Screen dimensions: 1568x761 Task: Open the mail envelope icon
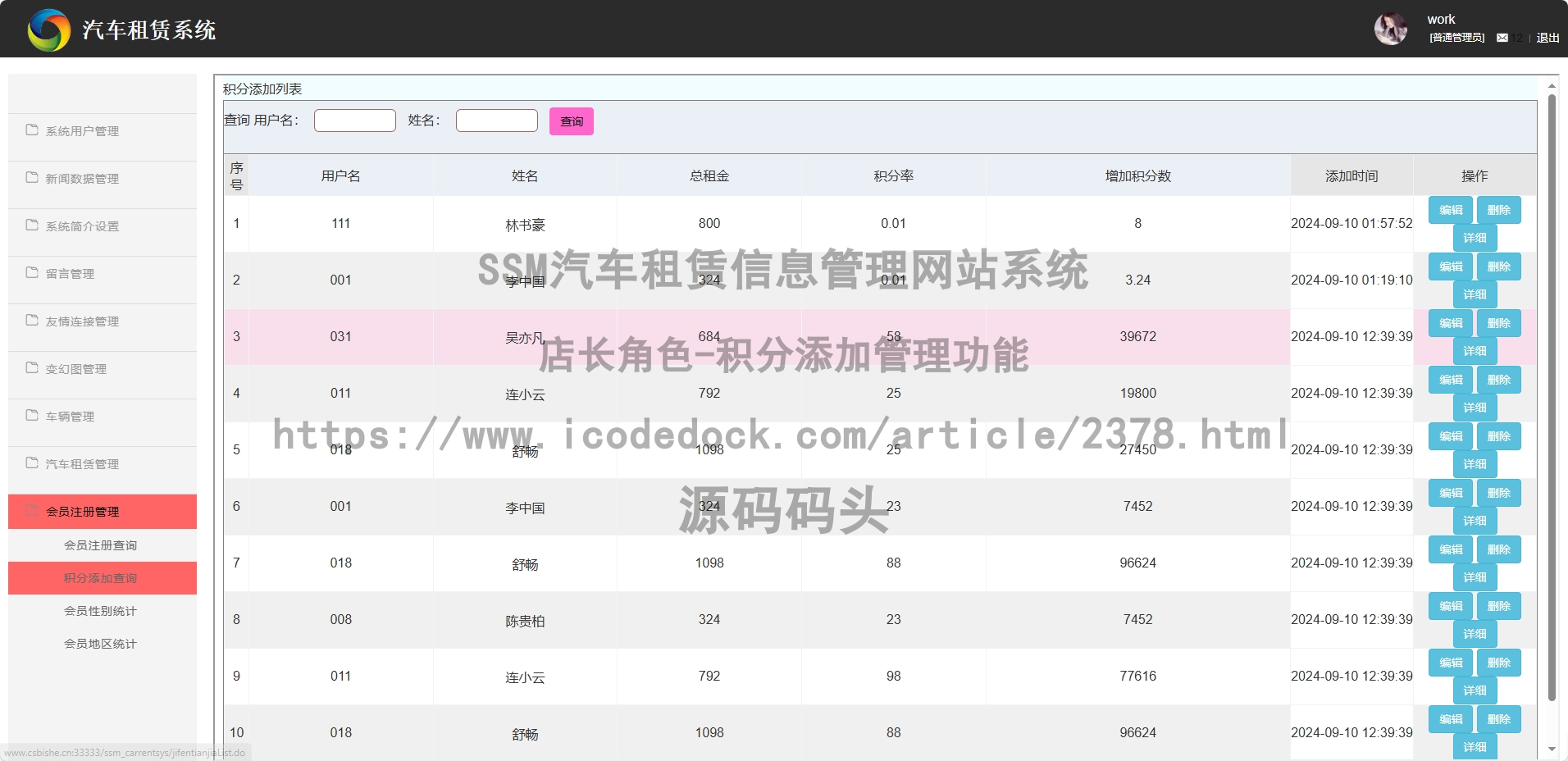pos(1502,38)
